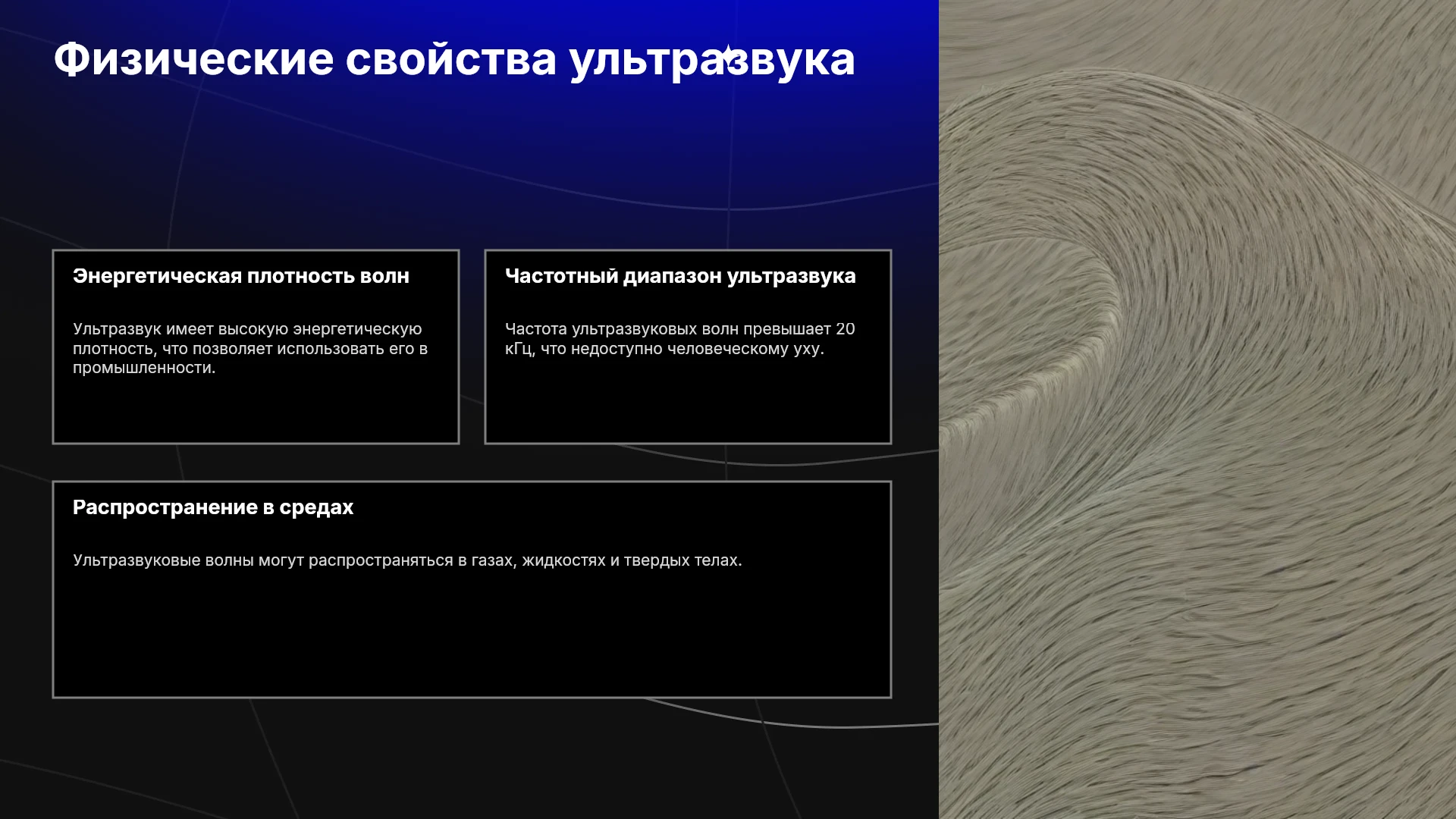Click the word "позволяет" in the first card
Viewport: 1456px width, 819px height.
pos(232,349)
